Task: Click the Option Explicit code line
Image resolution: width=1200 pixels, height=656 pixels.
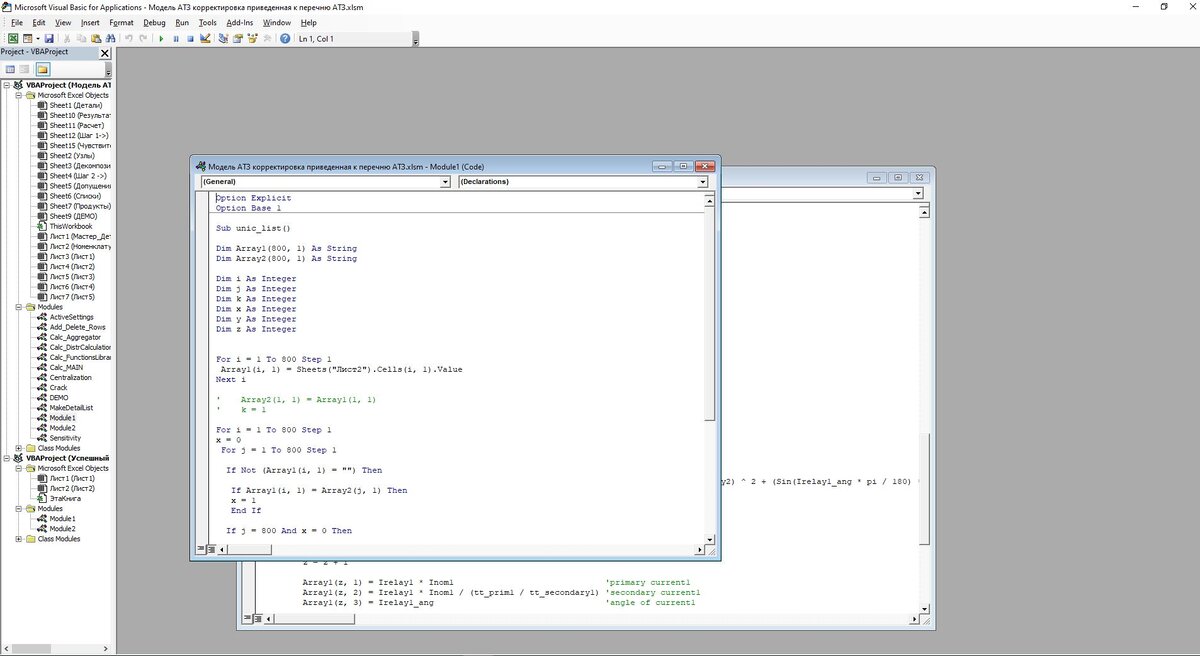Action: [x=253, y=198]
